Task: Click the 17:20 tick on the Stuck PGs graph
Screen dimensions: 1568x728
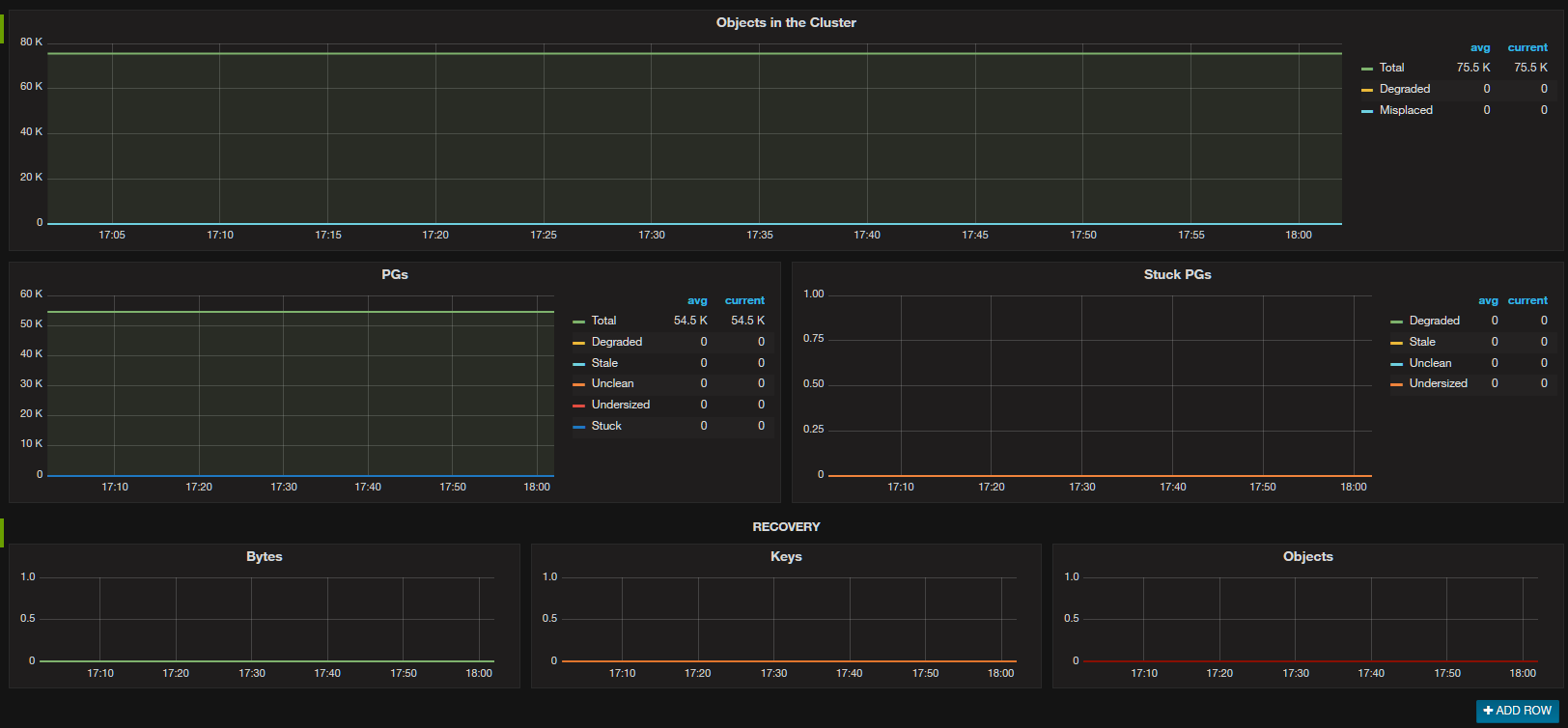Action: 992,487
